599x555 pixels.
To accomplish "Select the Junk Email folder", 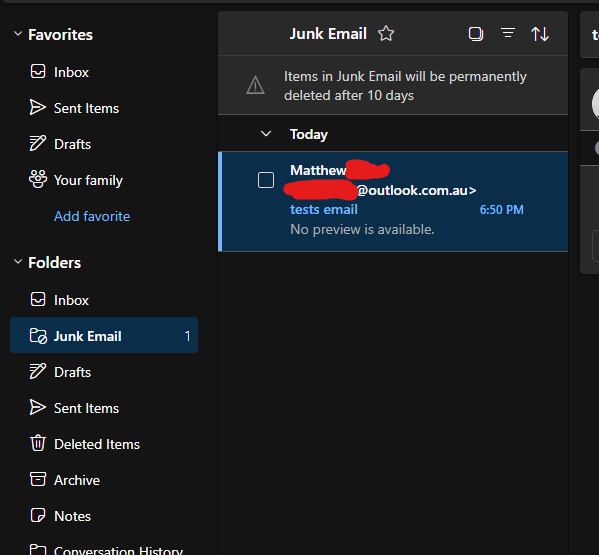I will 104,335.
